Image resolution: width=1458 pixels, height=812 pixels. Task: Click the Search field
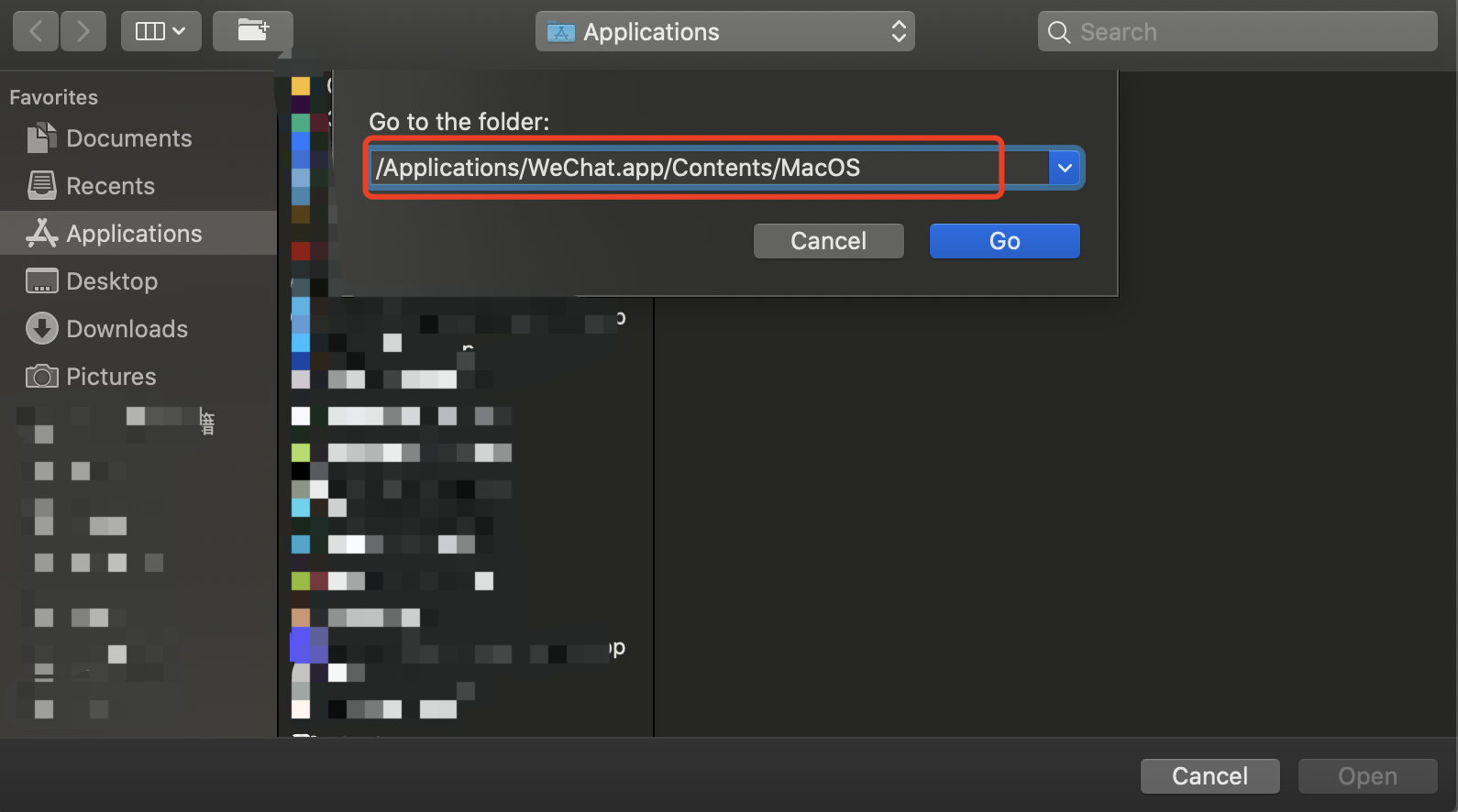(1237, 32)
